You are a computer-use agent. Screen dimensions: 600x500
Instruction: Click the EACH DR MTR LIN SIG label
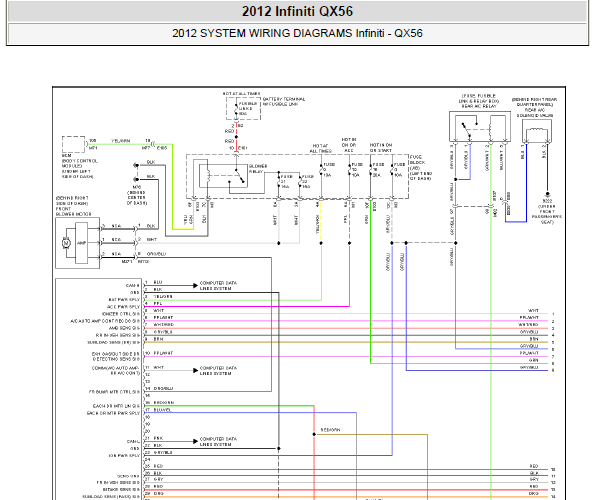[x=116, y=406]
